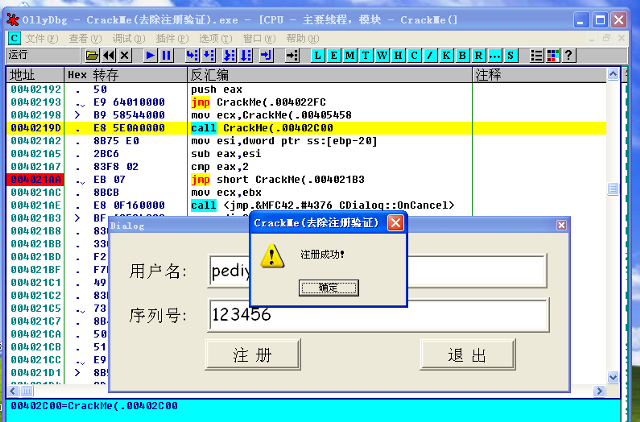Select the breakpoint row at address 004021AA

pos(307,180)
